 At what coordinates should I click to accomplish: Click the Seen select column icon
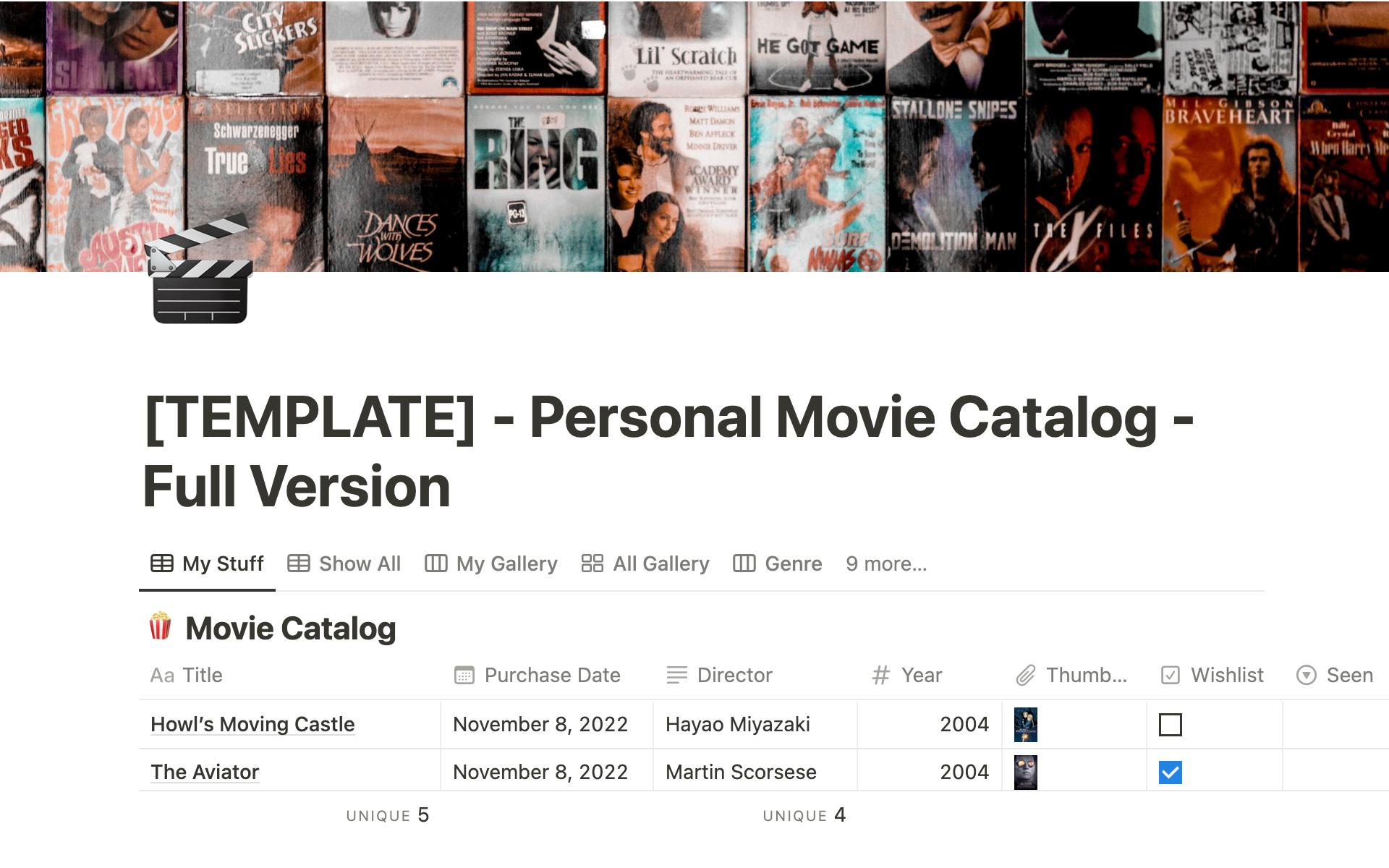(x=1306, y=675)
